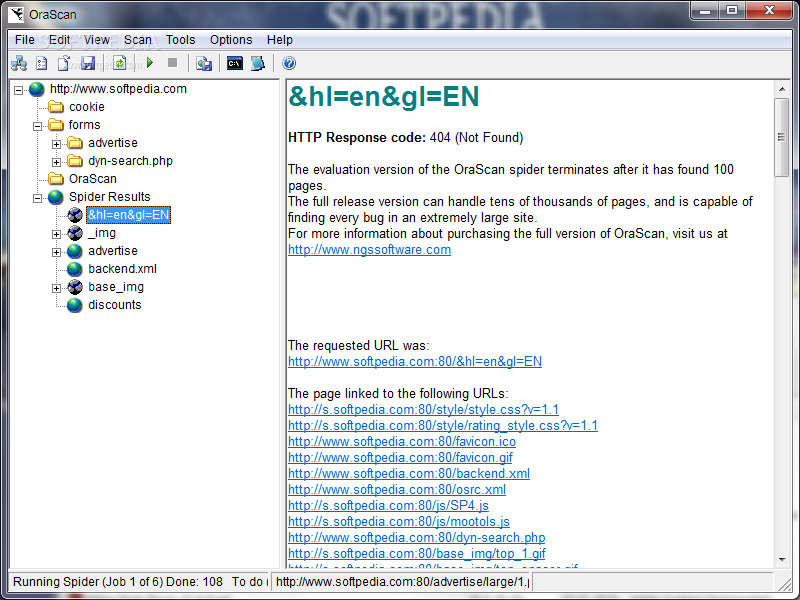Open the js/SP4.js link

tap(388, 506)
